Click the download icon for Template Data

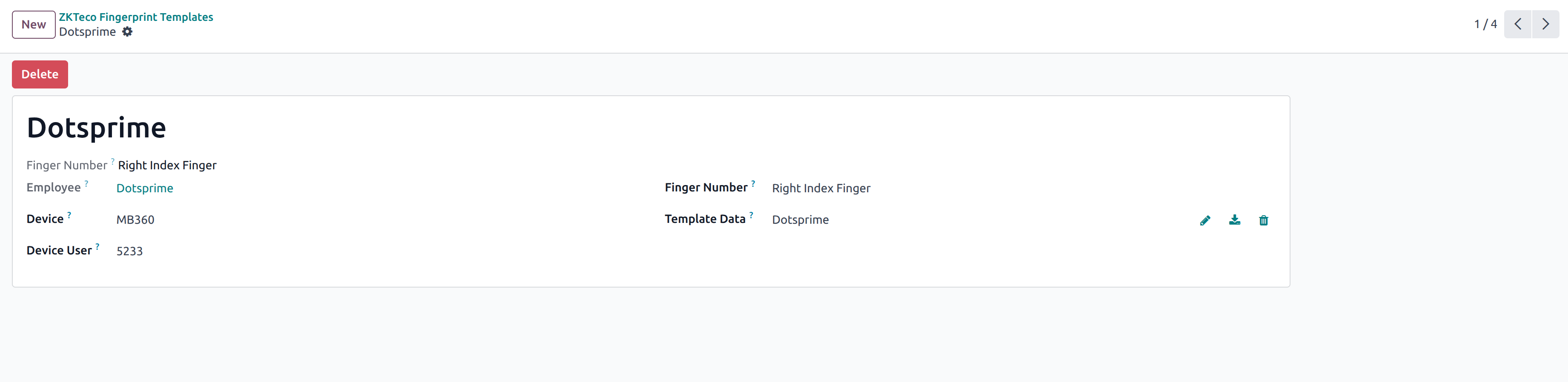pyautogui.click(x=1234, y=220)
